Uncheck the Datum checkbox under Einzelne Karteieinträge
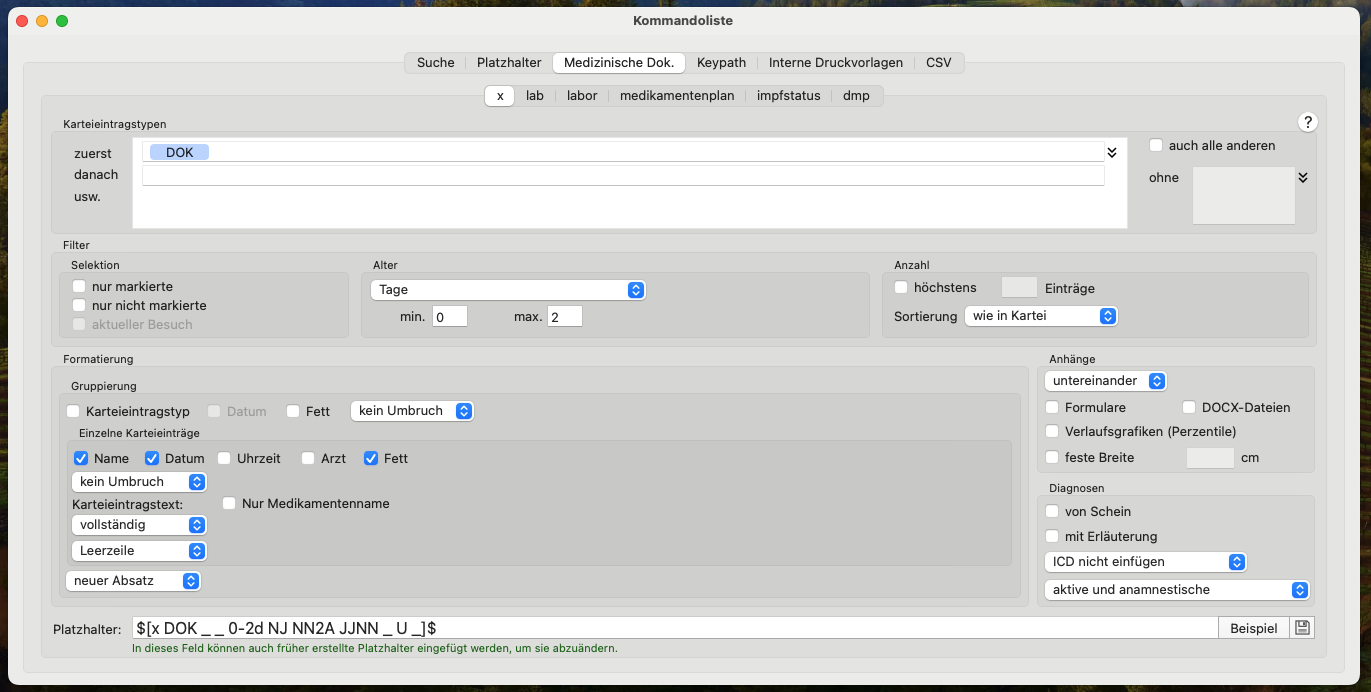The width and height of the screenshot is (1371, 692). pyautogui.click(x=152, y=458)
